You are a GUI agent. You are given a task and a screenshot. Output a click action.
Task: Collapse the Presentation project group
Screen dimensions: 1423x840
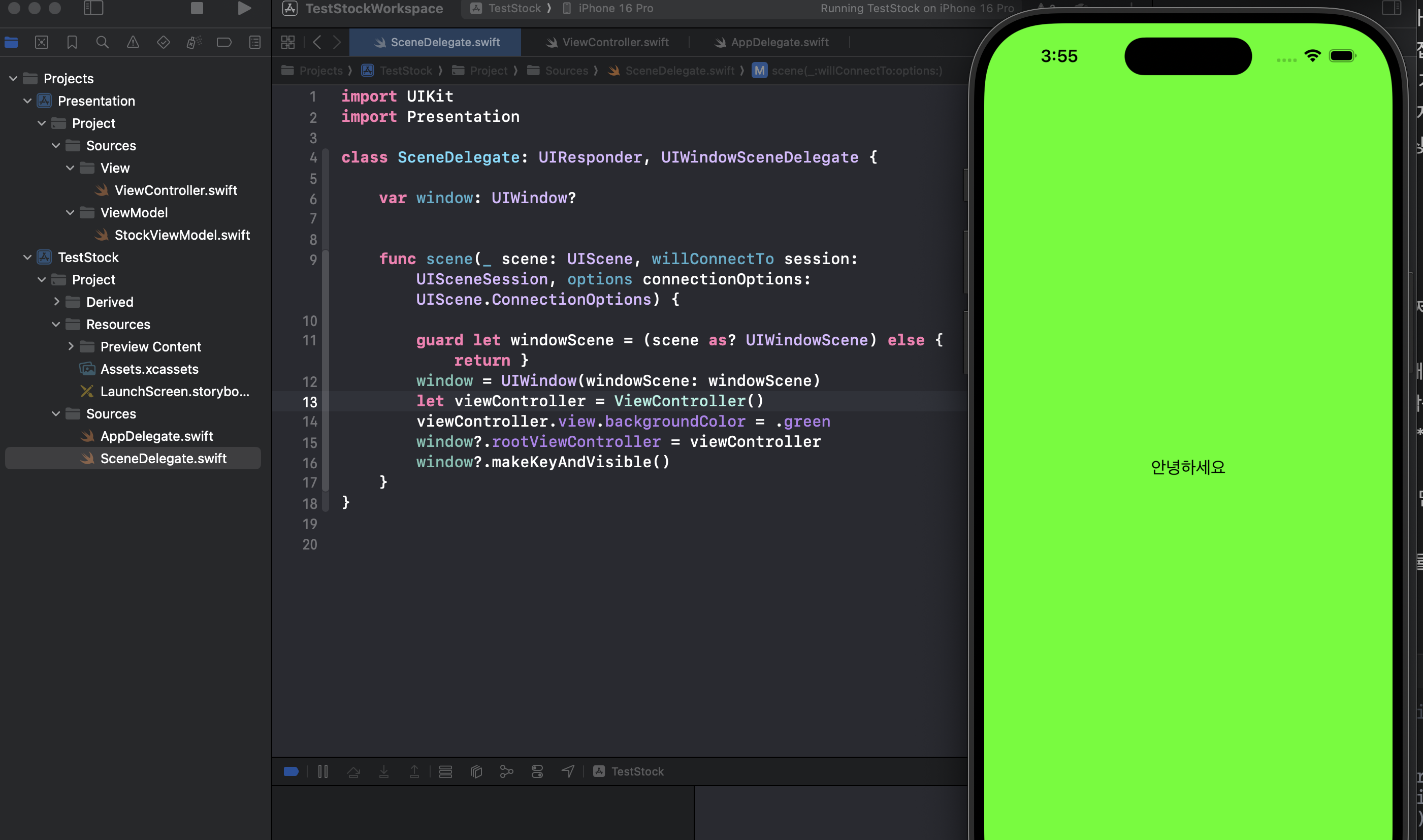(x=27, y=101)
